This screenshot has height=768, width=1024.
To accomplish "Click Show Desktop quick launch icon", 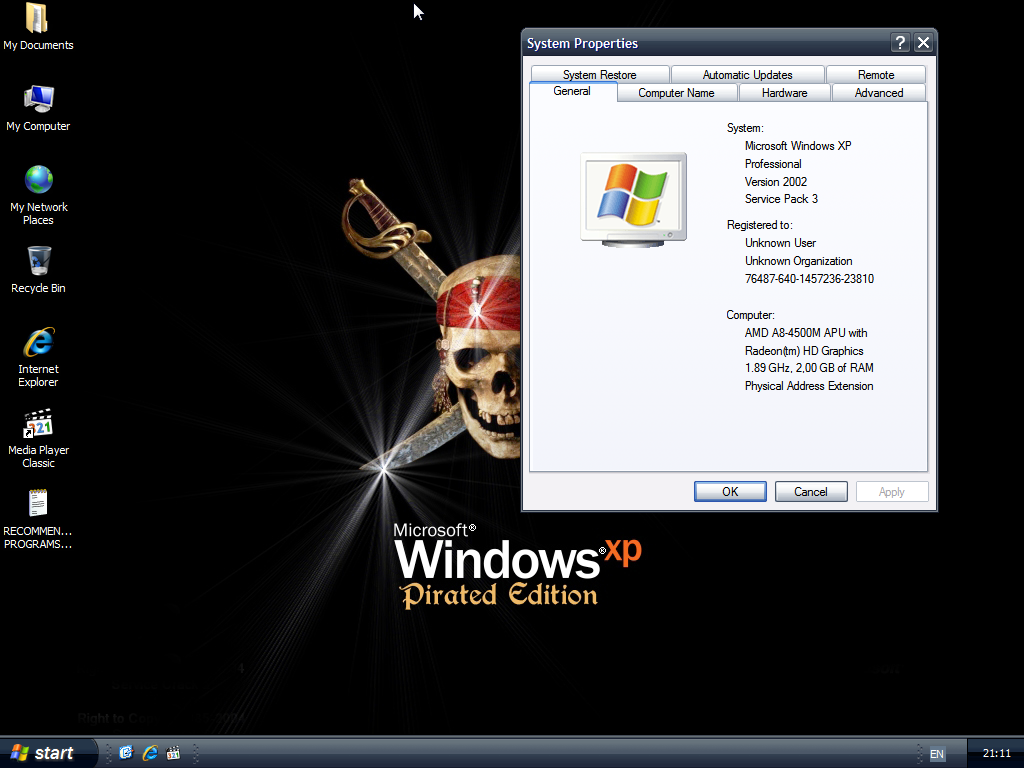I will point(126,753).
